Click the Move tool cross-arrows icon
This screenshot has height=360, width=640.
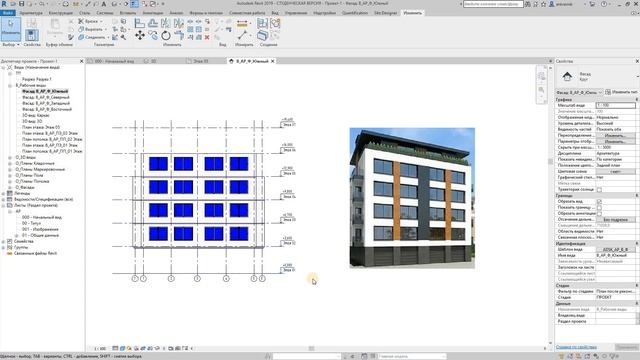click(140, 36)
